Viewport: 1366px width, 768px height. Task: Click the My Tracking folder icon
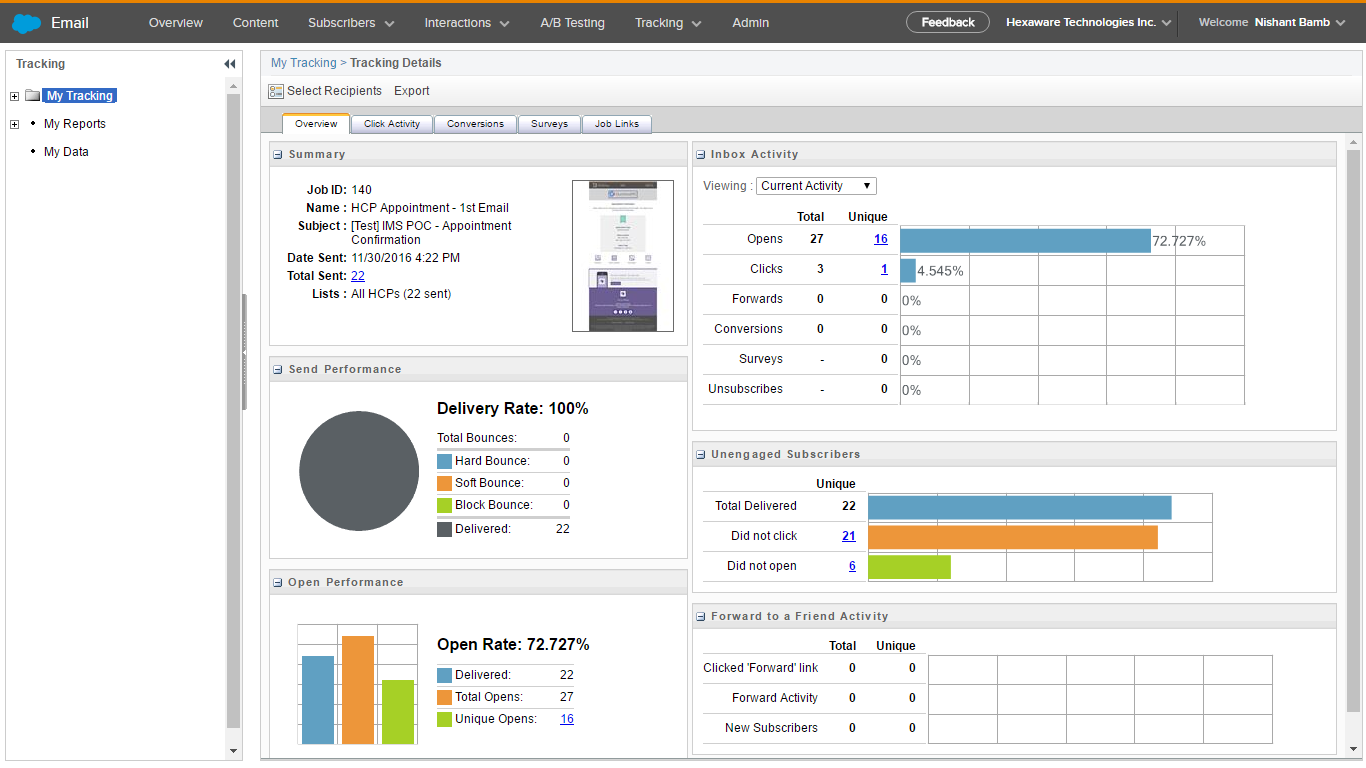pyautogui.click(x=33, y=96)
